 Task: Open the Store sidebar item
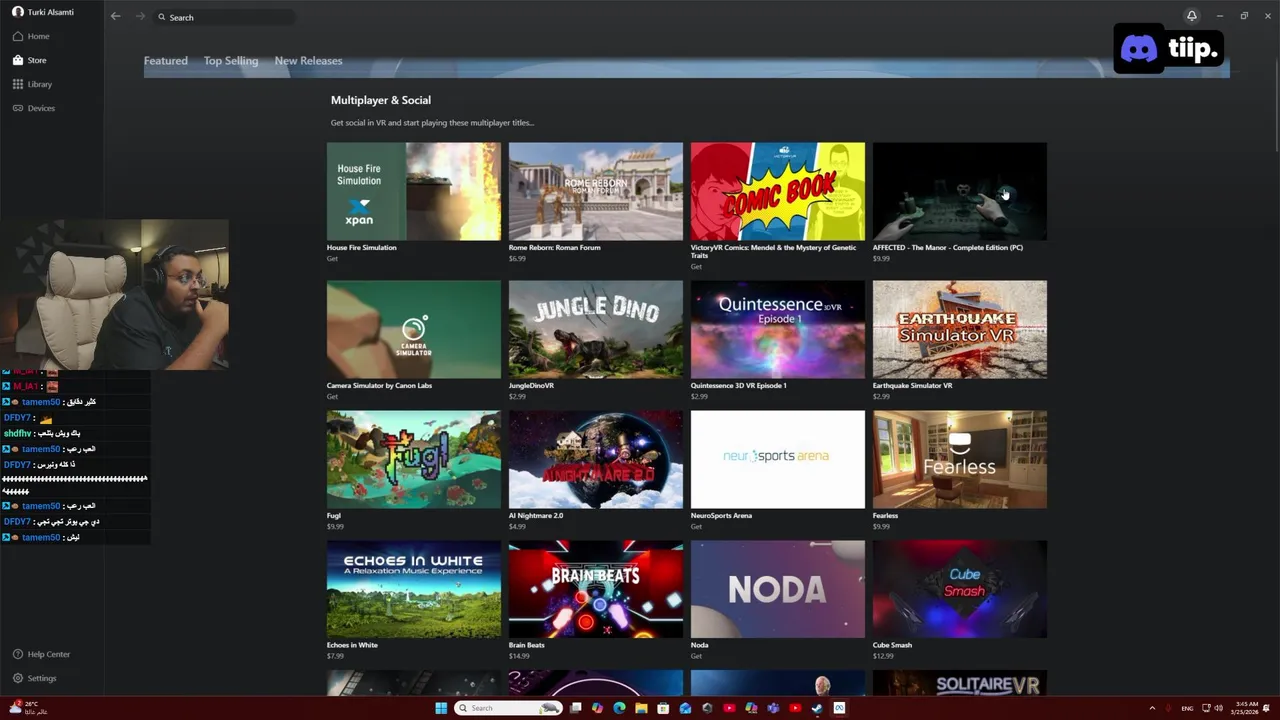[x=29, y=60]
